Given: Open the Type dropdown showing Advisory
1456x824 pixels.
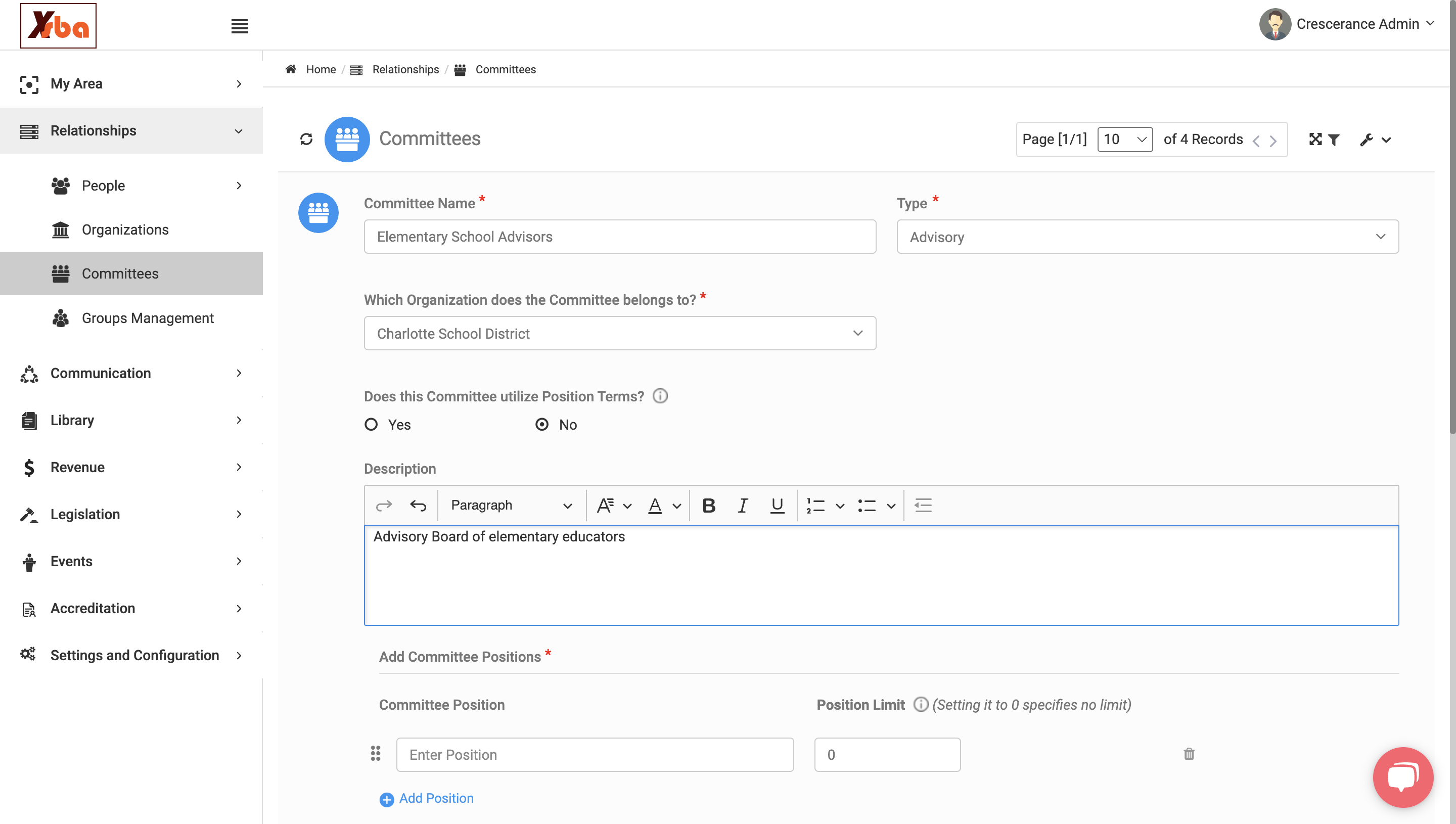Looking at the screenshot, I should click(x=1147, y=237).
